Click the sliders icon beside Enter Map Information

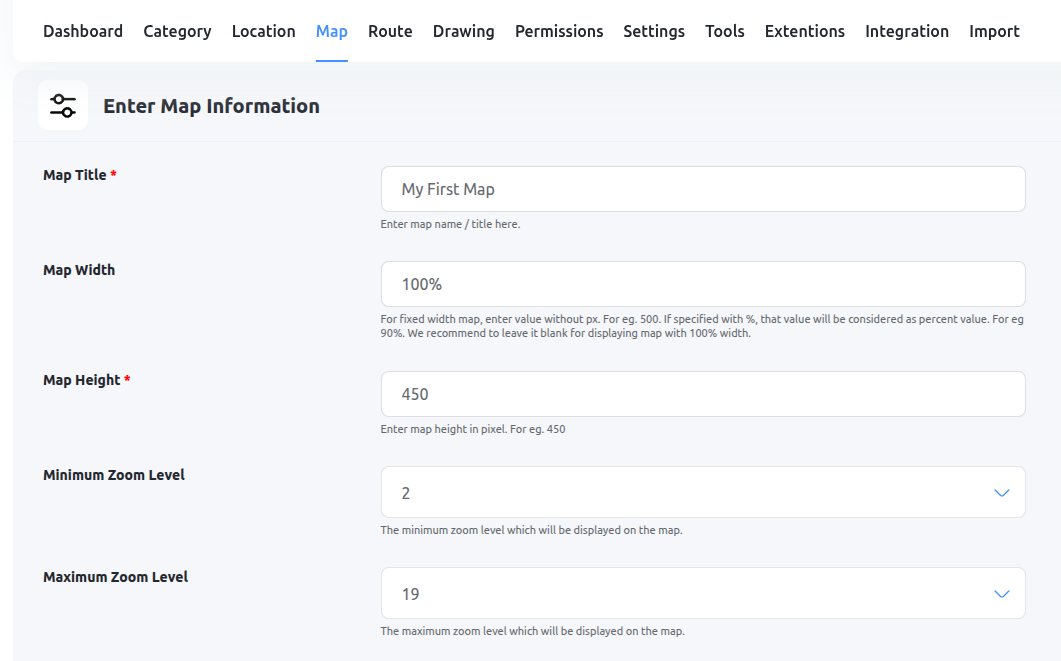63,104
